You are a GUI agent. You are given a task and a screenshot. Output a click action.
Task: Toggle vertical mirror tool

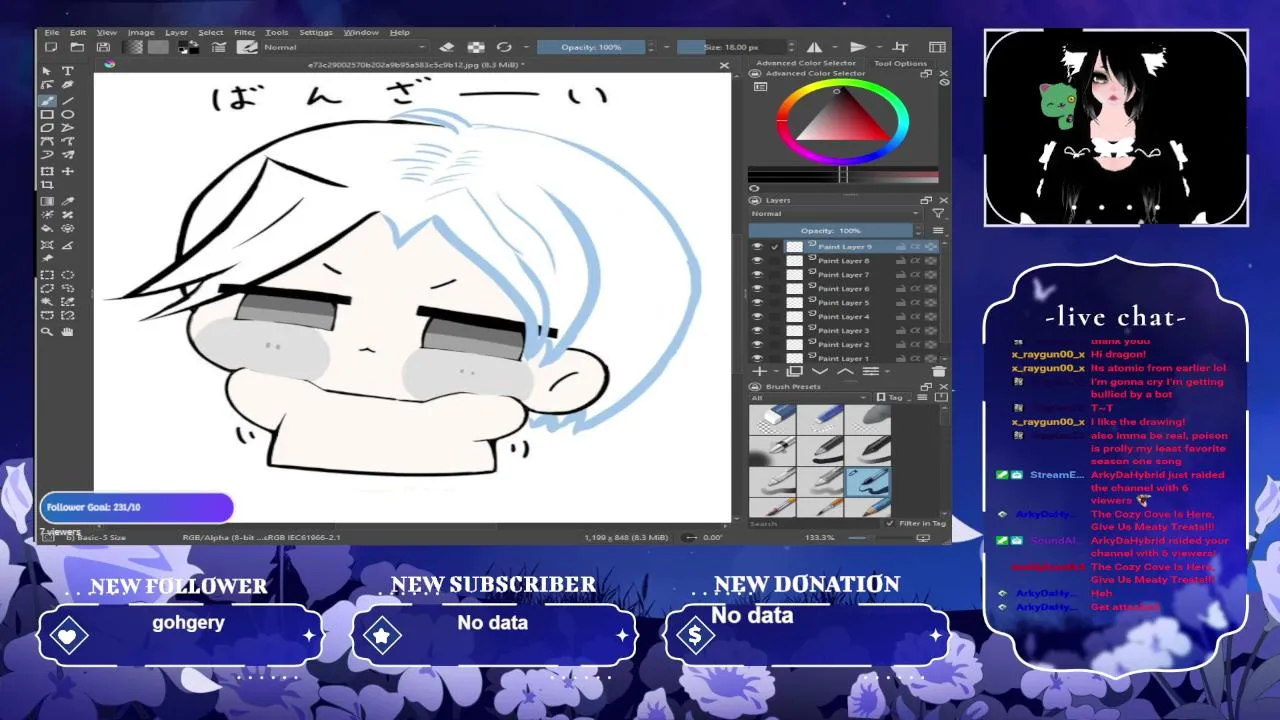click(x=857, y=47)
